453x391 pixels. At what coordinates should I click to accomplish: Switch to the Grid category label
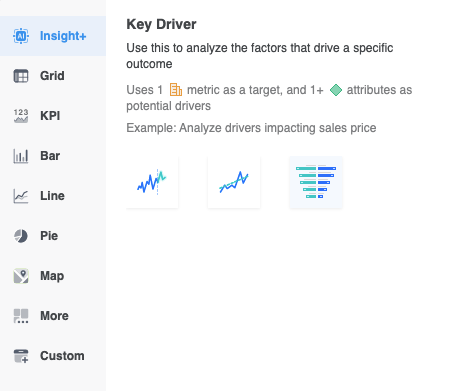tap(52, 76)
